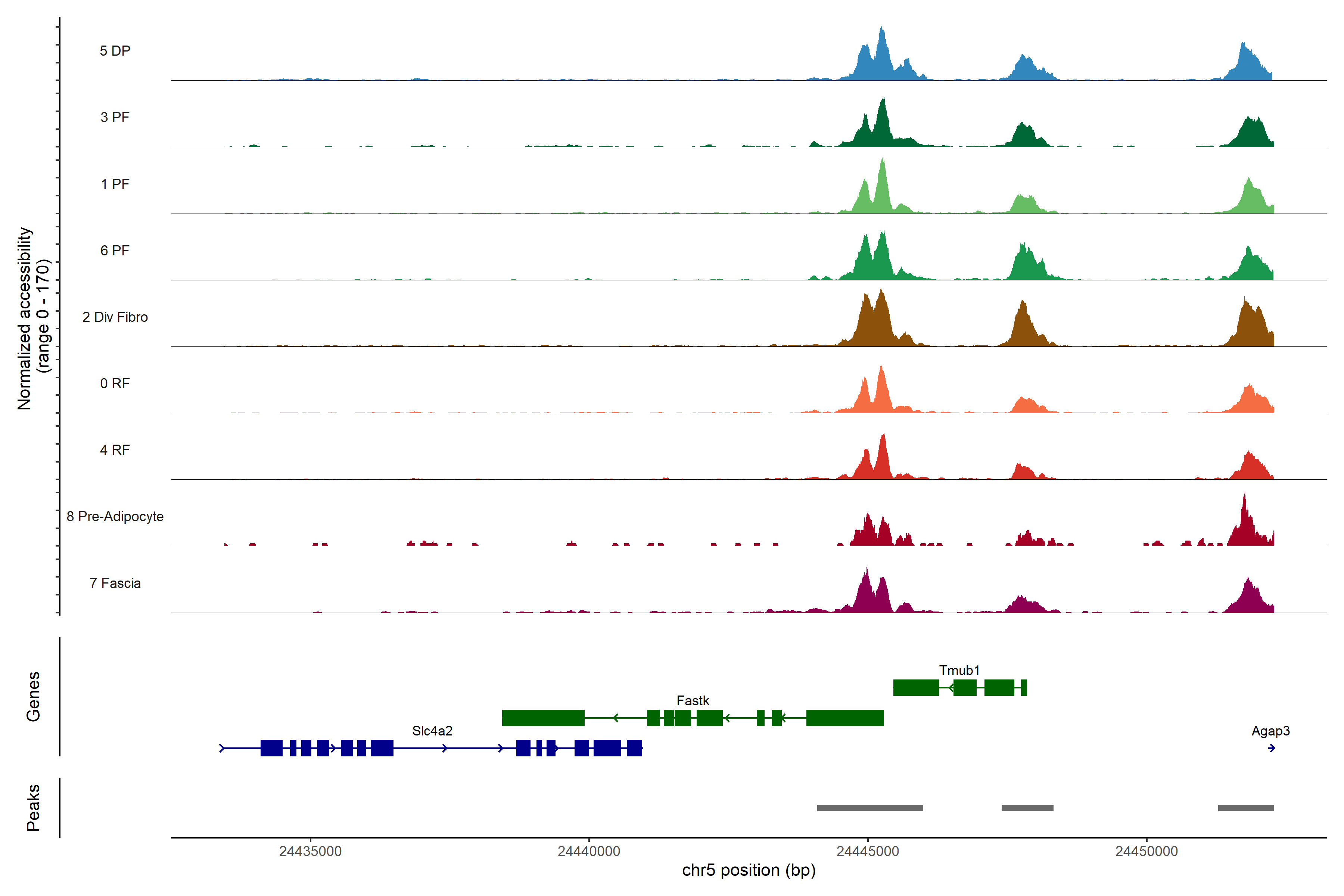Click the rightmost gray peak bar

[x=1246, y=808]
